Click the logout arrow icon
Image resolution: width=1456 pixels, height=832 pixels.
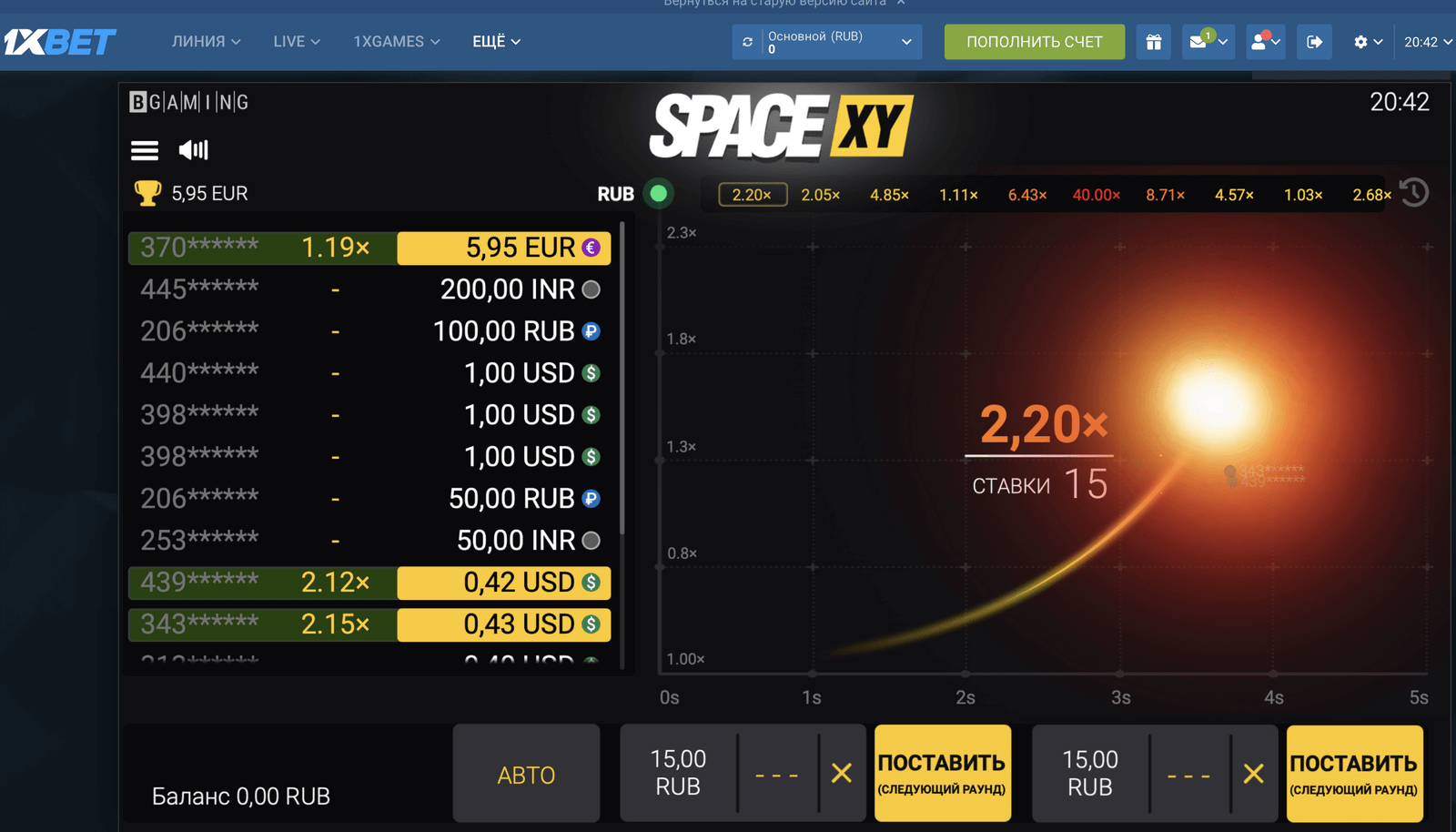coord(1314,42)
